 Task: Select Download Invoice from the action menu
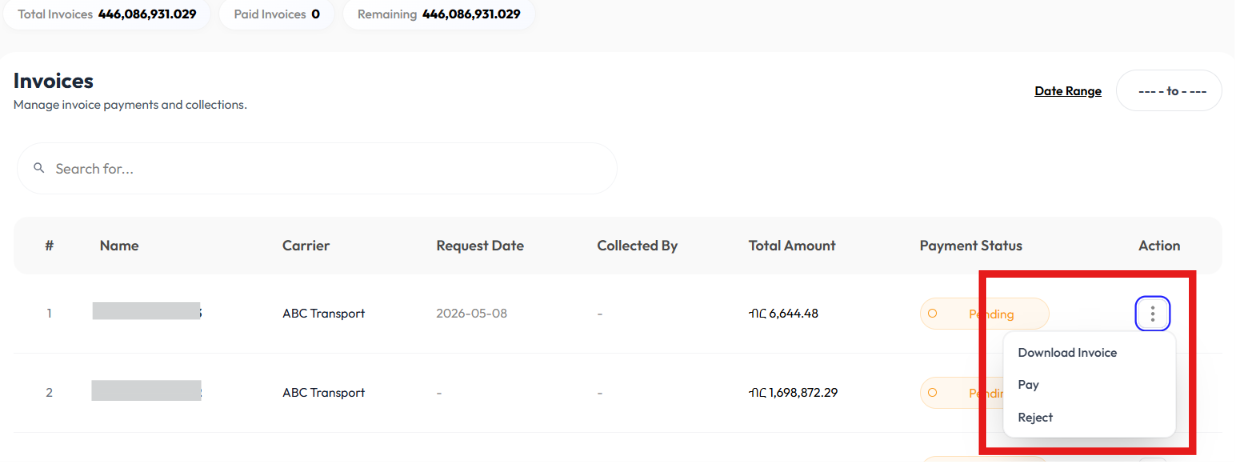[1067, 353]
